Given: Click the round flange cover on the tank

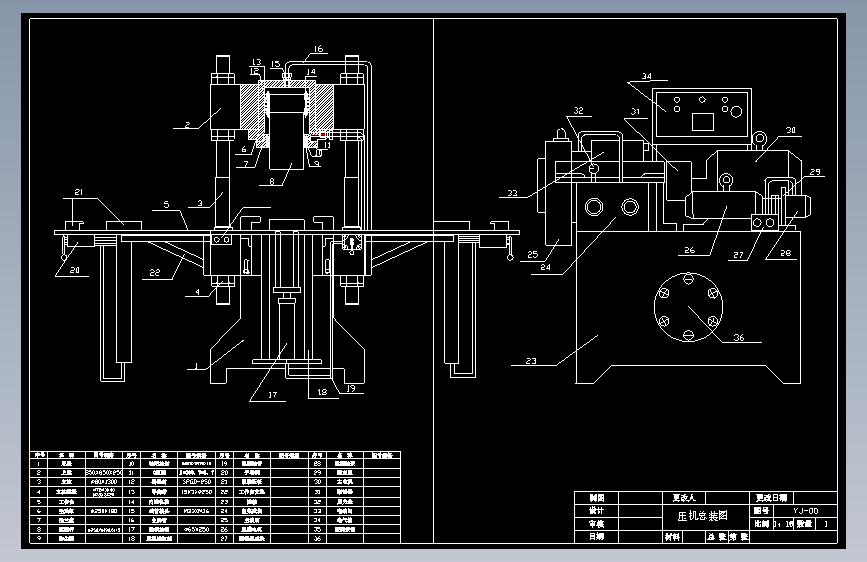Looking at the screenshot, I should [688, 307].
